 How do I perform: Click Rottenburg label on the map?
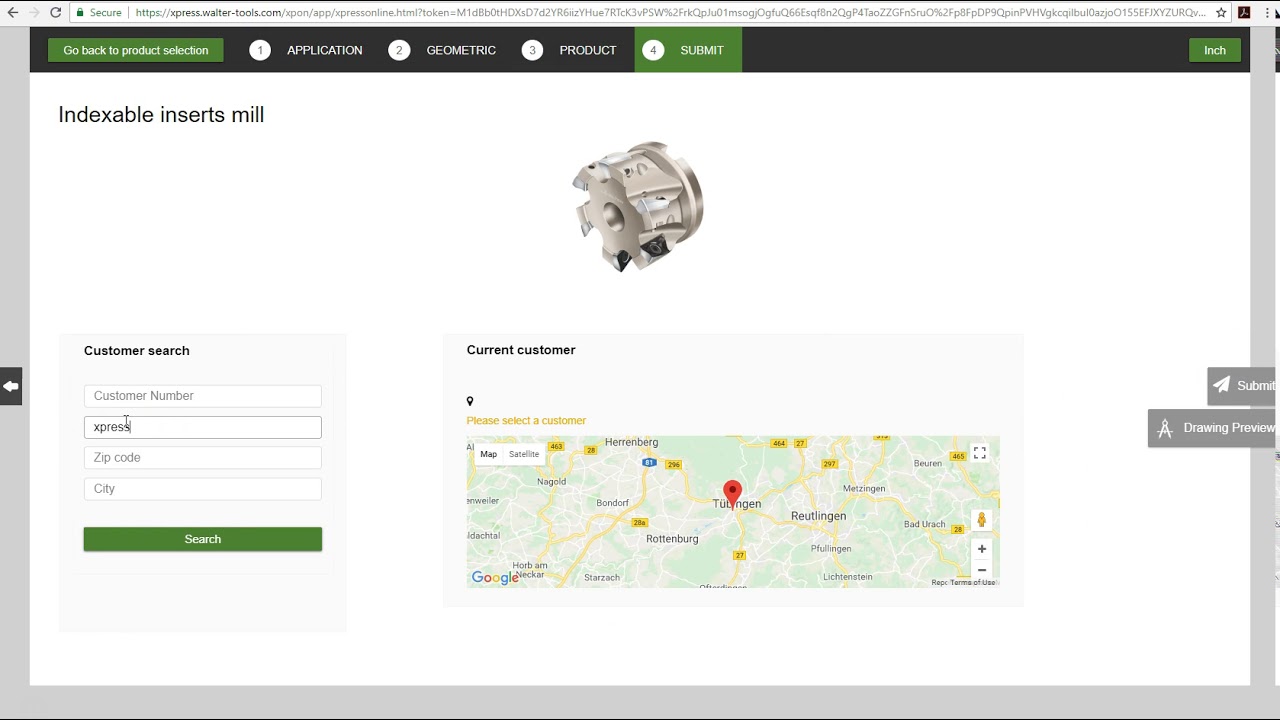672,539
